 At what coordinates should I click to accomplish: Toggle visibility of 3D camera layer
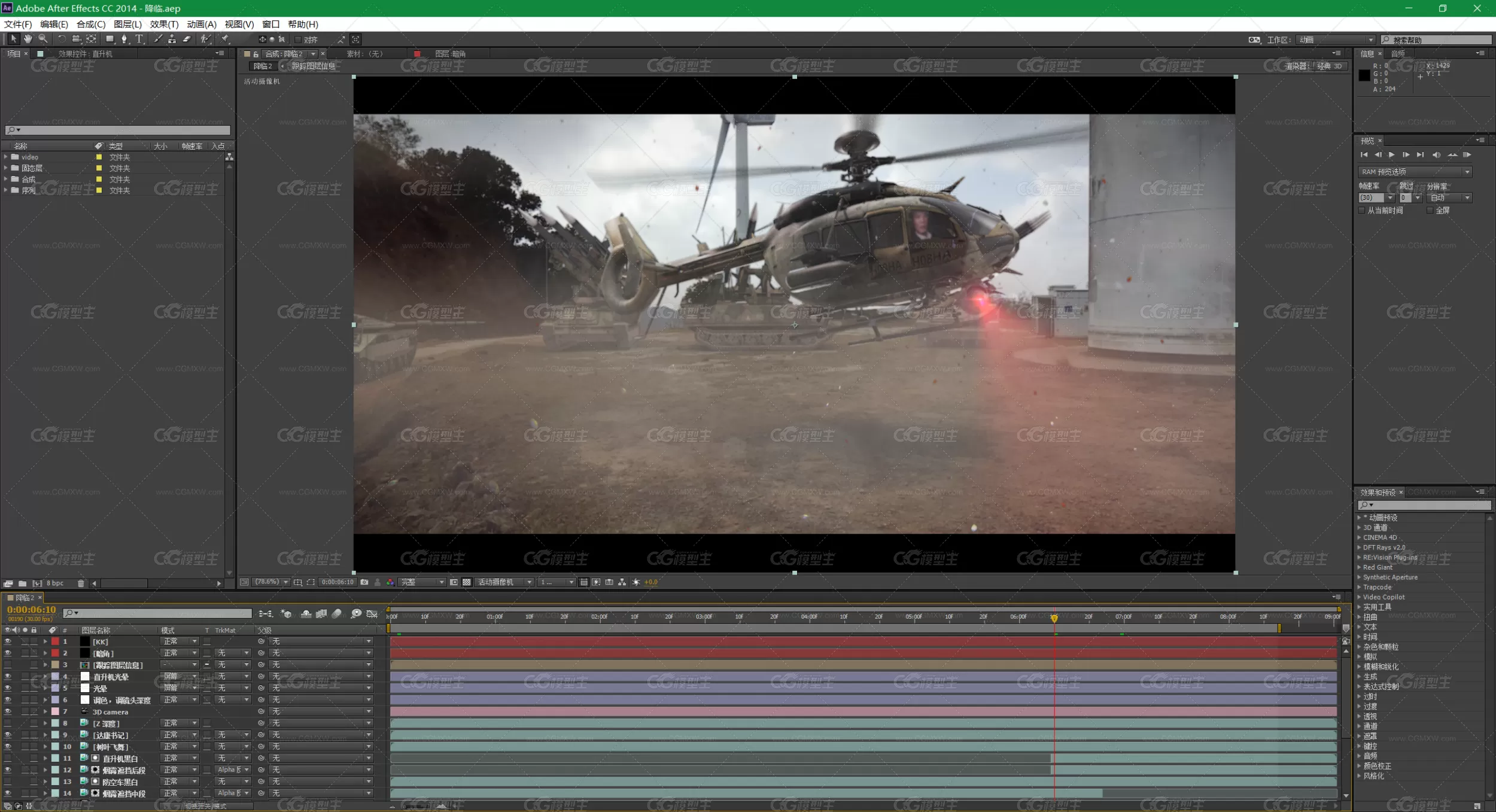click(8, 711)
